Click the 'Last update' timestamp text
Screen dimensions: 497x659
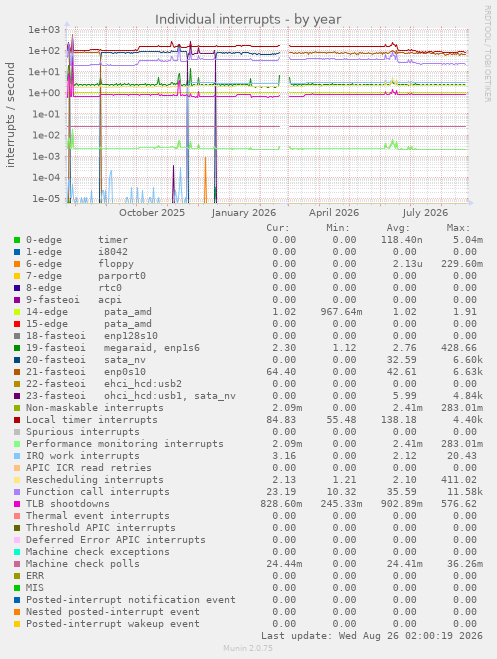pyautogui.click(x=372, y=635)
